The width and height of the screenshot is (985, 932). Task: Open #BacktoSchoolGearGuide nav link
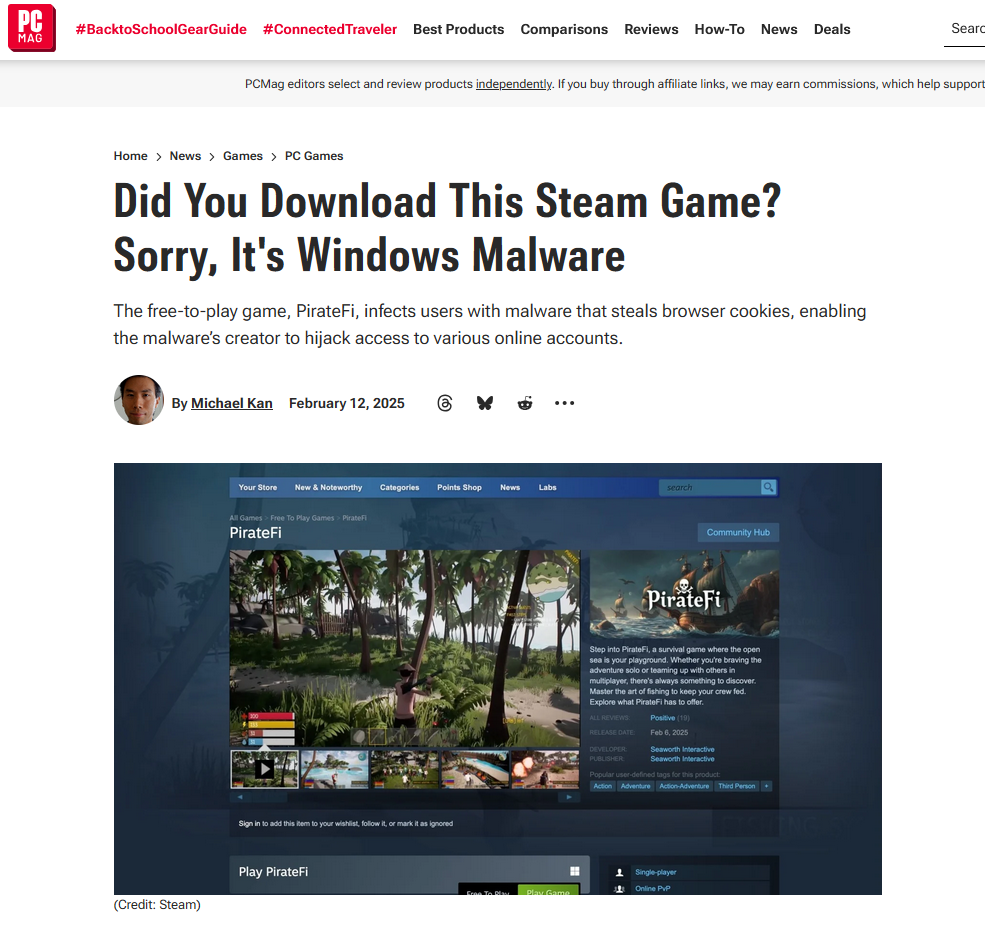(x=161, y=30)
